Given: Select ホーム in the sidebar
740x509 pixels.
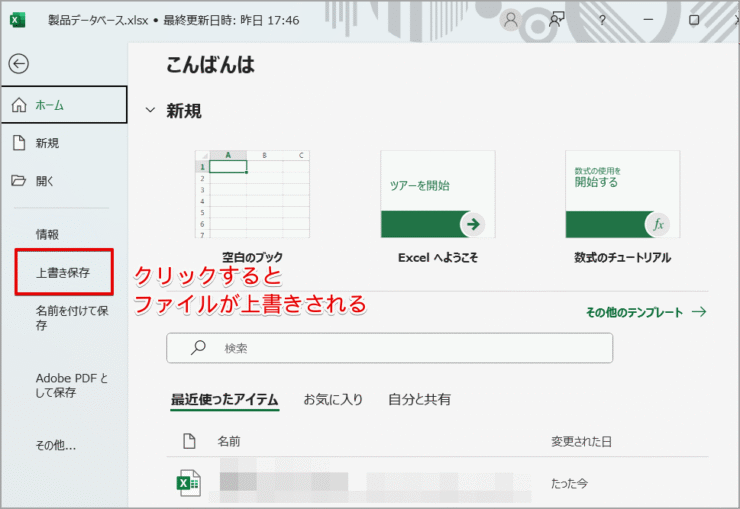Looking at the screenshot, I should pos(64,105).
